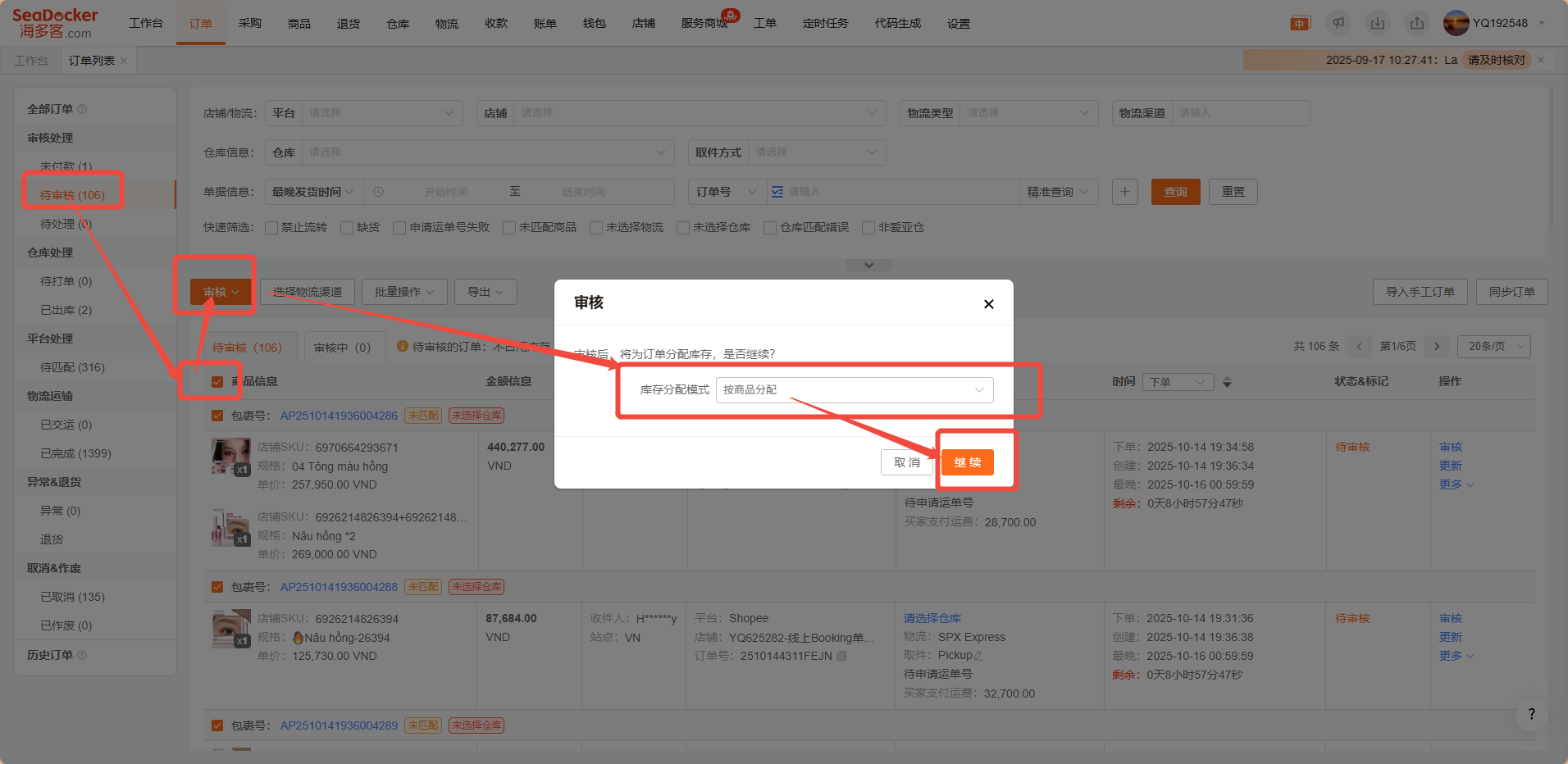Click the 继续 button in dialog
The height and width of the screenshot is (764, 1568).
click(x=967, y=462)
